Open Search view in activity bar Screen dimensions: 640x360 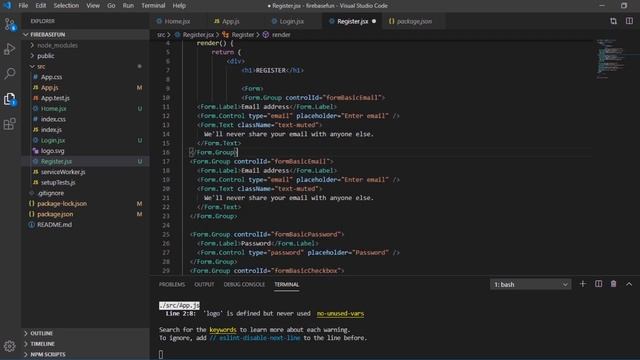tap(10, 74)
